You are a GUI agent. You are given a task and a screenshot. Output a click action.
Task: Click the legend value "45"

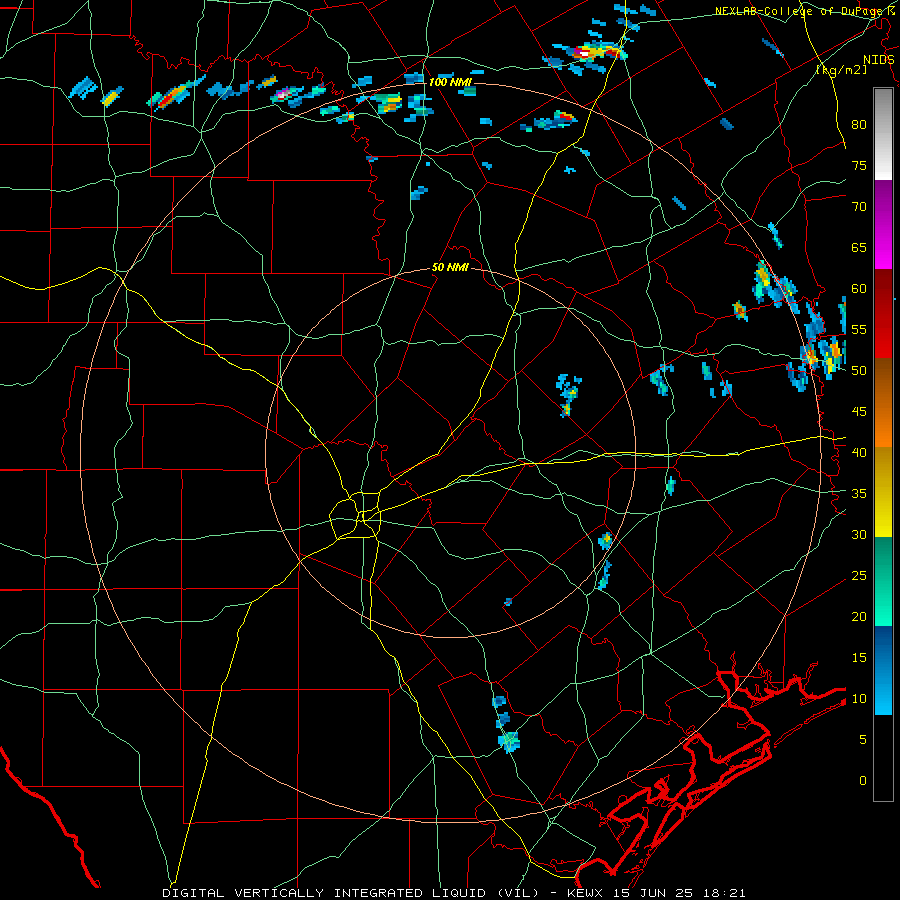coord(859,412)
